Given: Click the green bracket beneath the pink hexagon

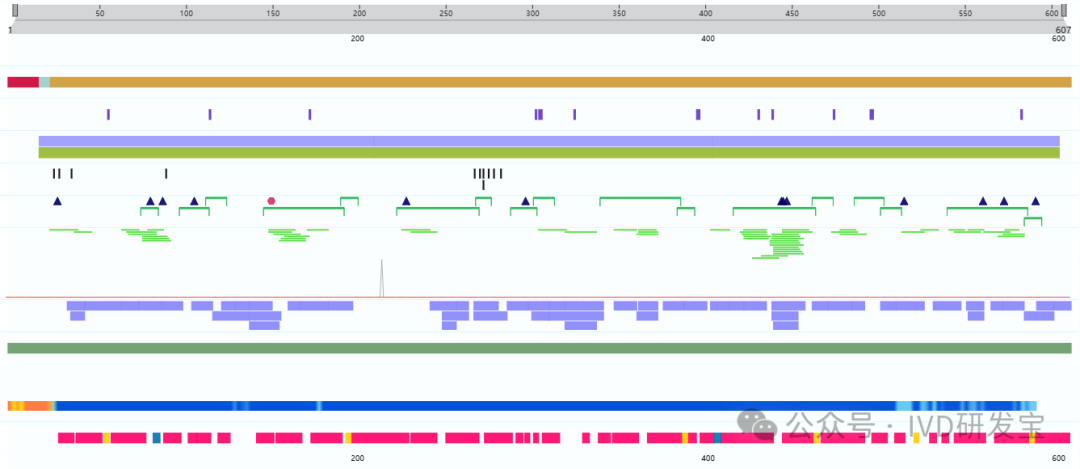Looking at the screenshot, I should 304,209.
